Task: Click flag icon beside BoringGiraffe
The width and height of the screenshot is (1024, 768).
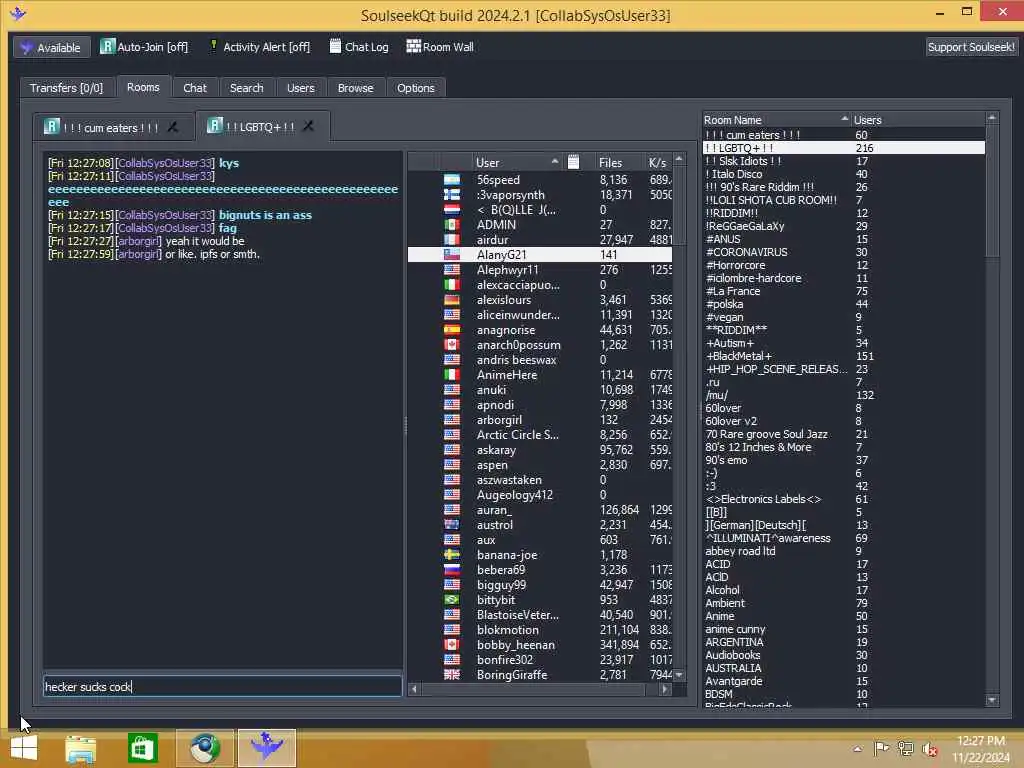Action: [x=452, y=675]
